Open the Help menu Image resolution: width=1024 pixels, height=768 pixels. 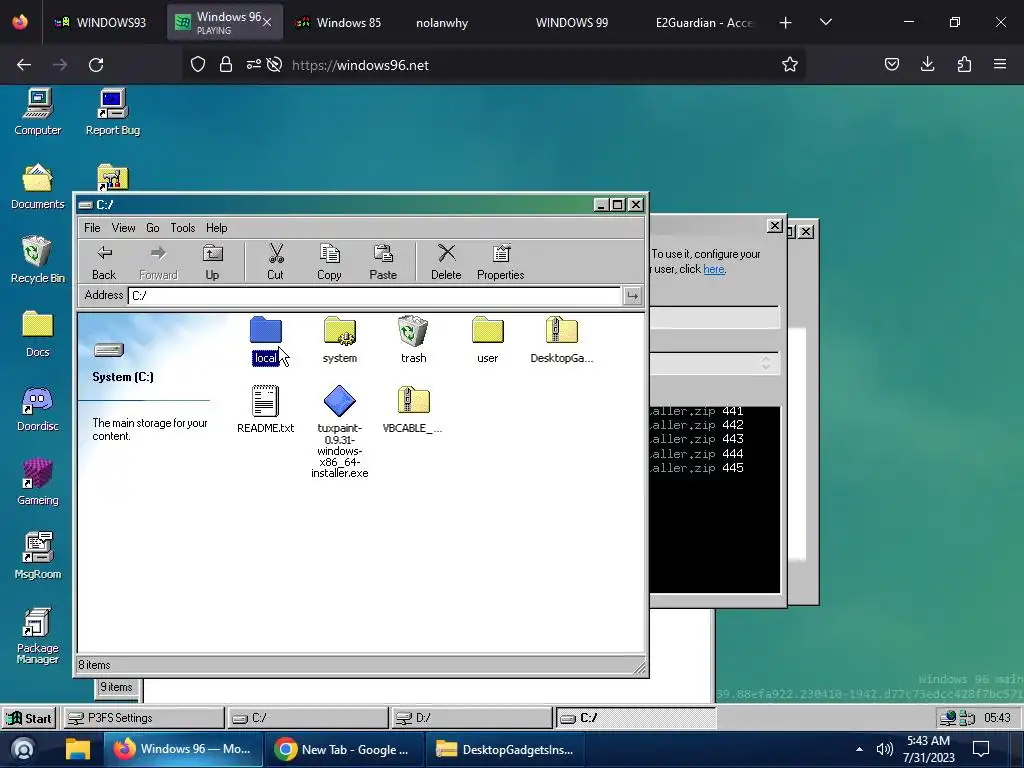[x=217, y=228]
